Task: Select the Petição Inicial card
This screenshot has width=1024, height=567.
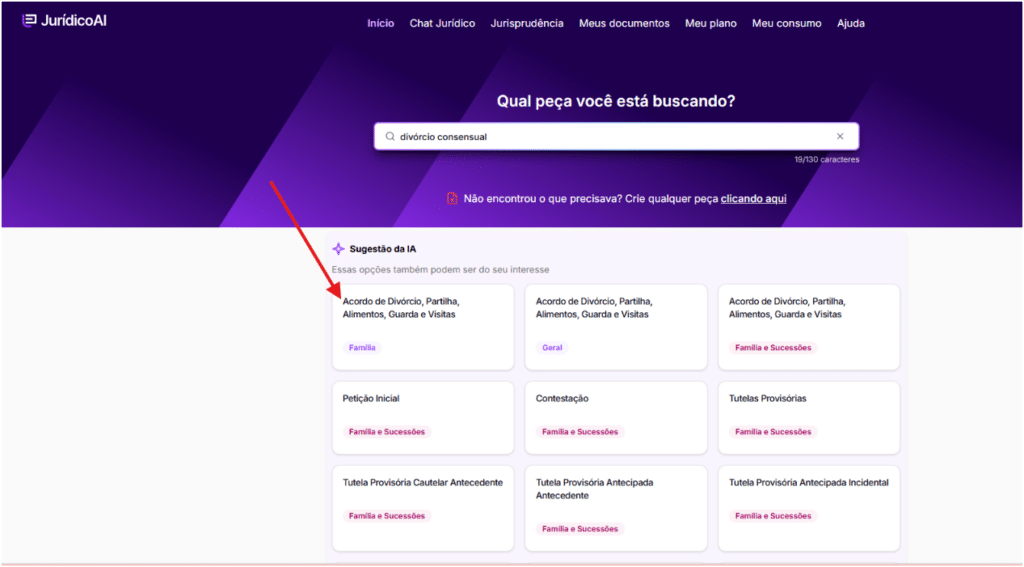Action: pos(423,418)
